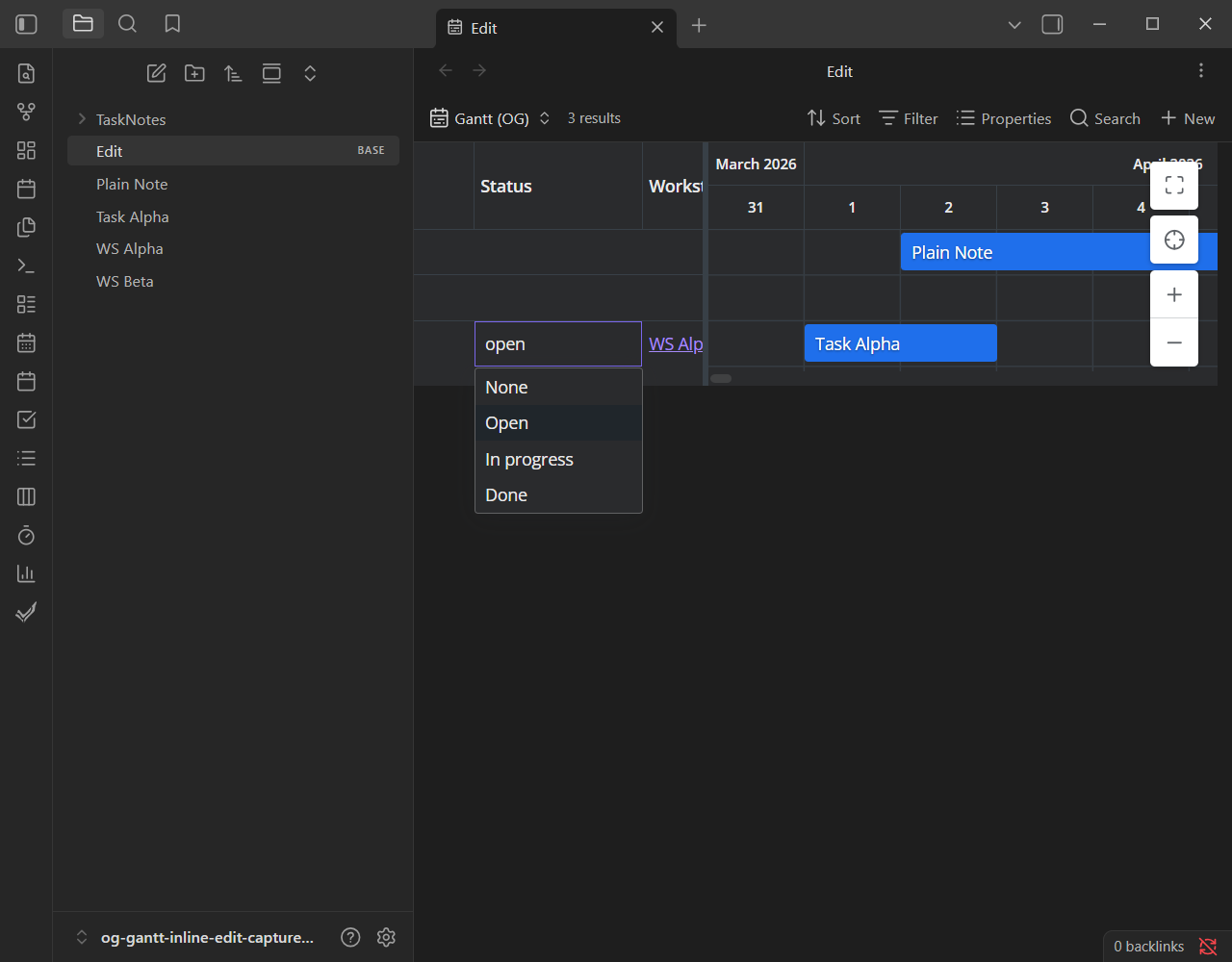
Task: Toggle the right sidebar panel
Action: (1052, 25)
